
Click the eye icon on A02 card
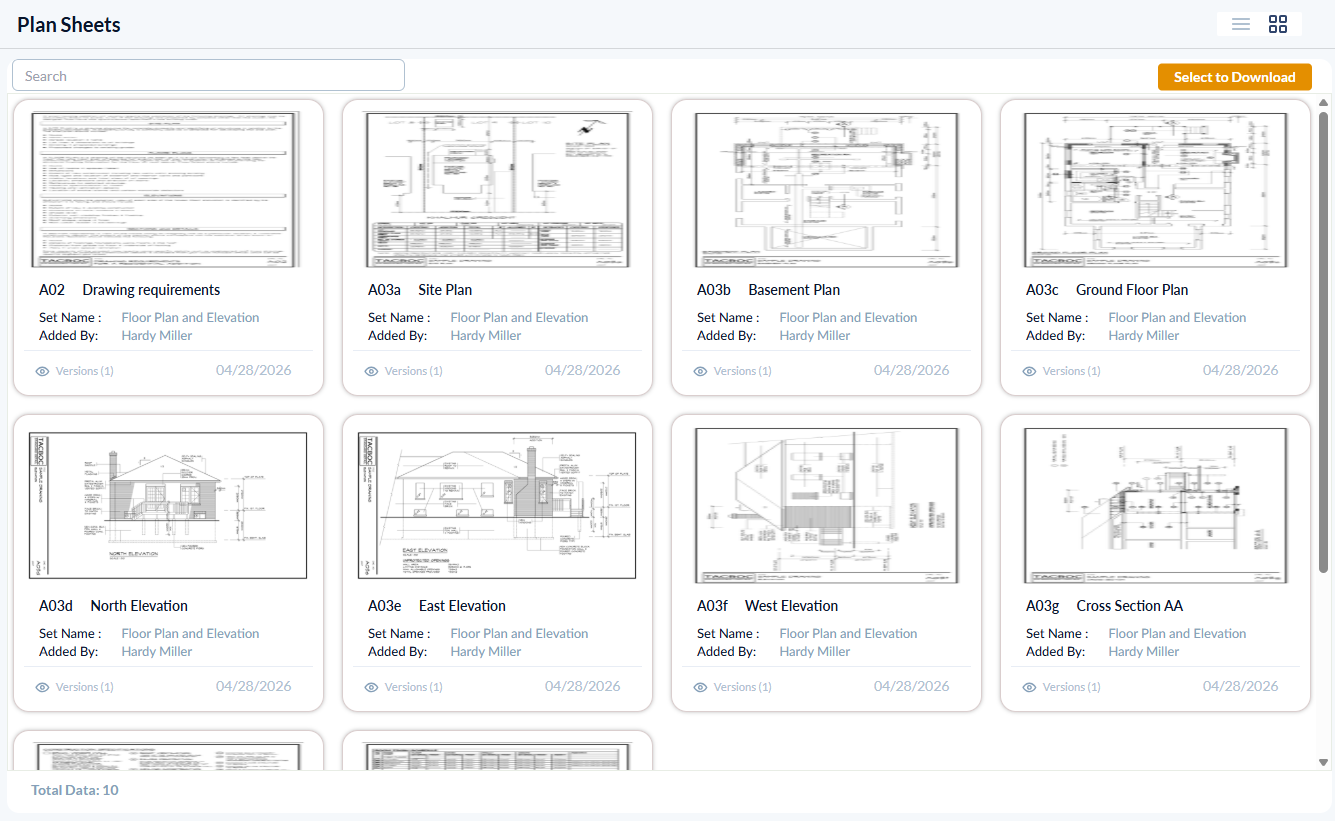coord(42,371)
